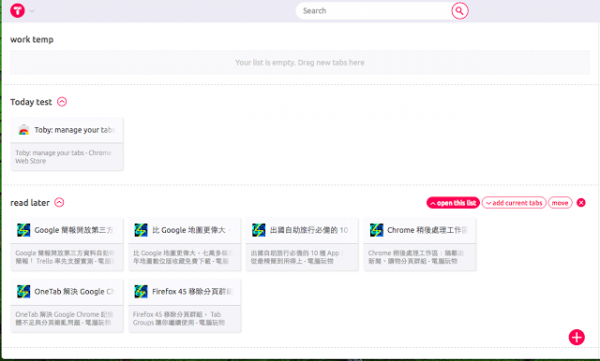Delete the 'read later' list with X
Screen dimensions: 600x361
[x=581, y=203]
